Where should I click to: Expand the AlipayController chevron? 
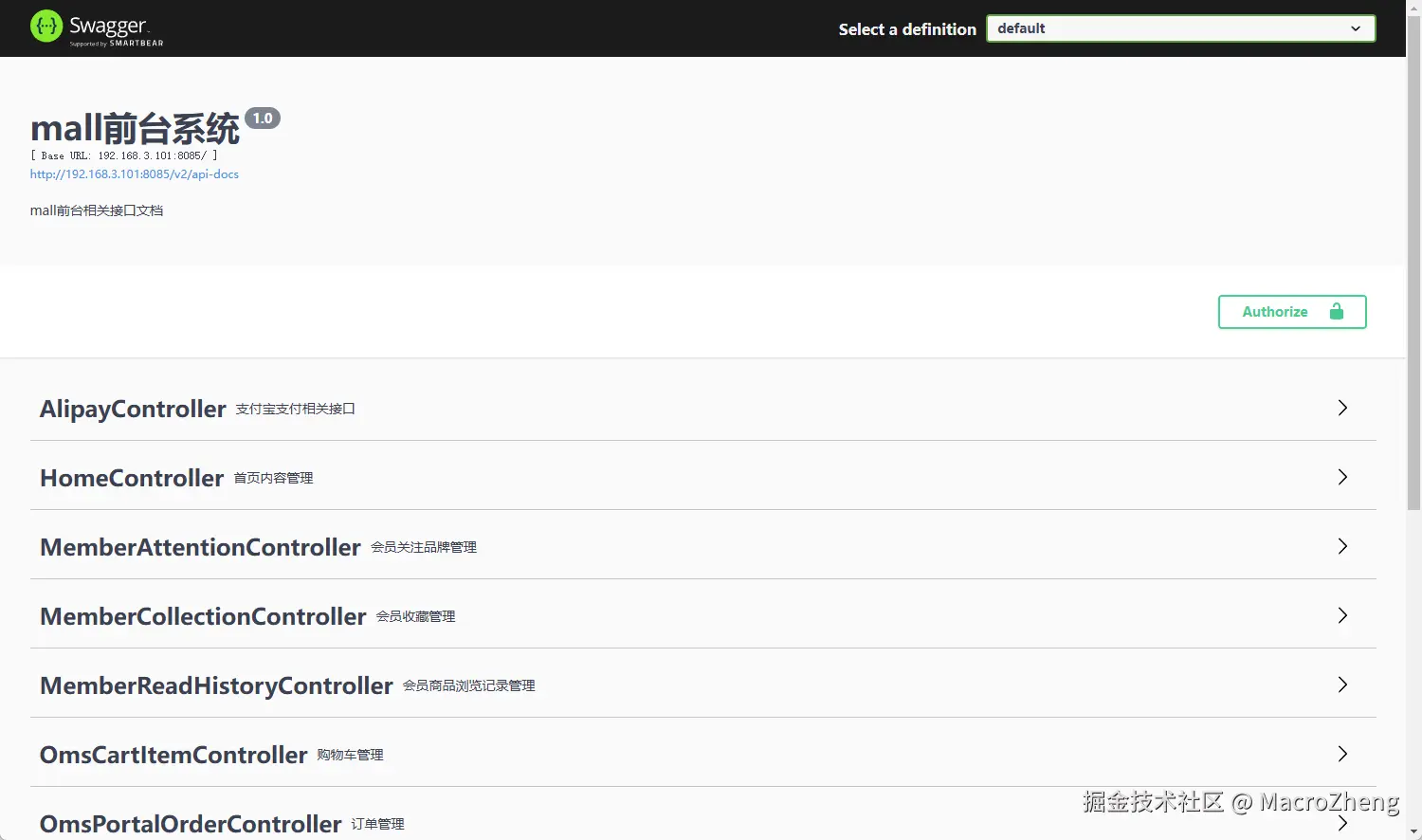coord(1342,408)
